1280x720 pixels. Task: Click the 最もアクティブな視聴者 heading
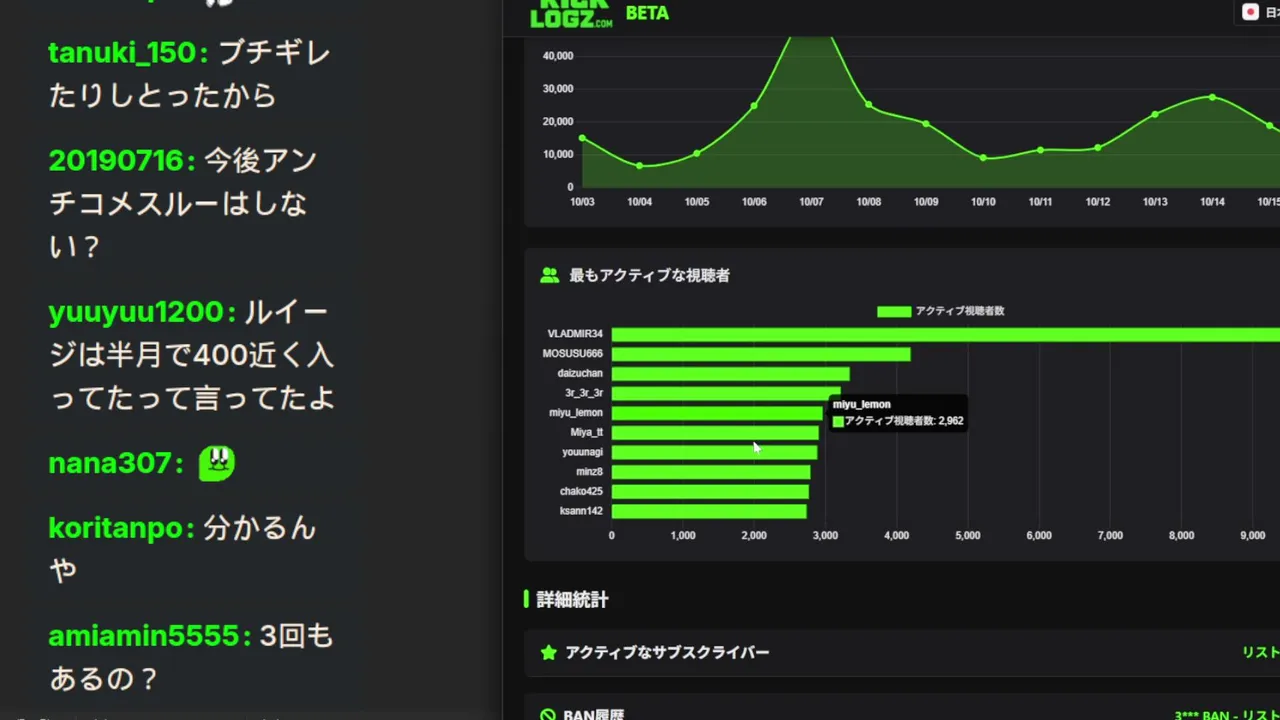pos(650,275)
